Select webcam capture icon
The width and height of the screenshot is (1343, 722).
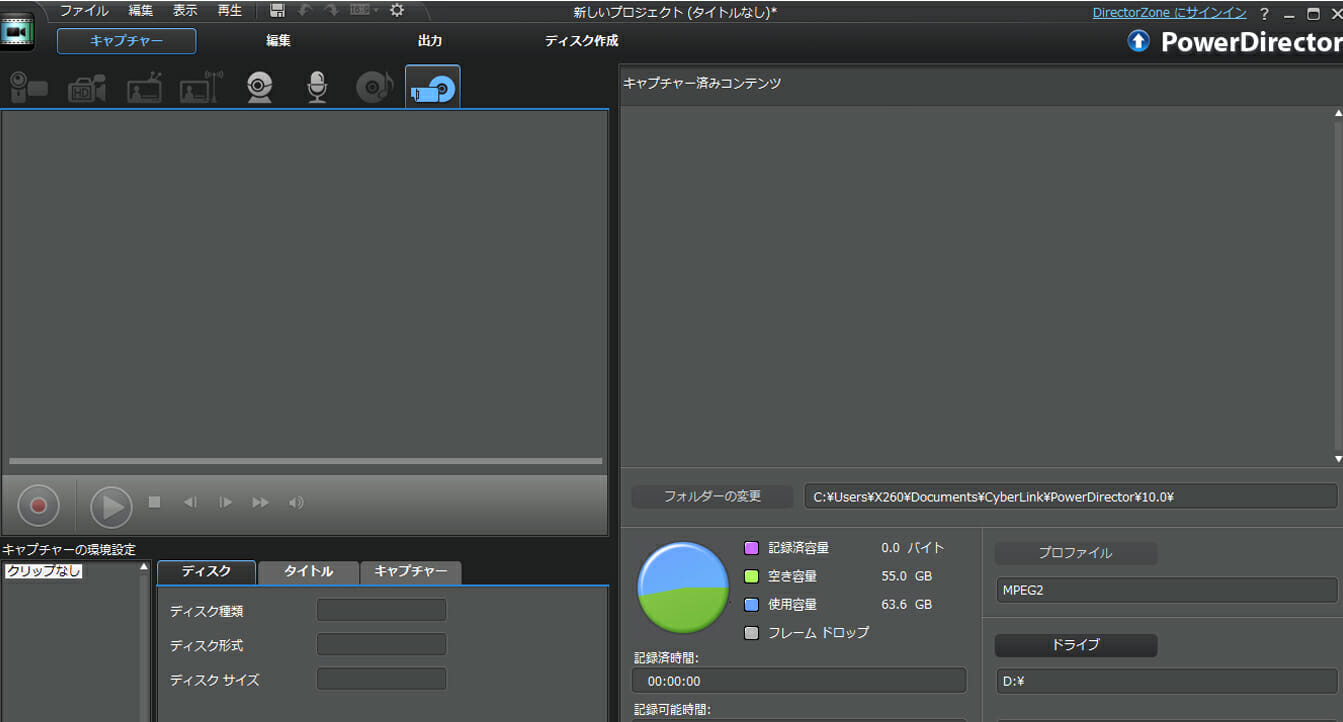260,88
